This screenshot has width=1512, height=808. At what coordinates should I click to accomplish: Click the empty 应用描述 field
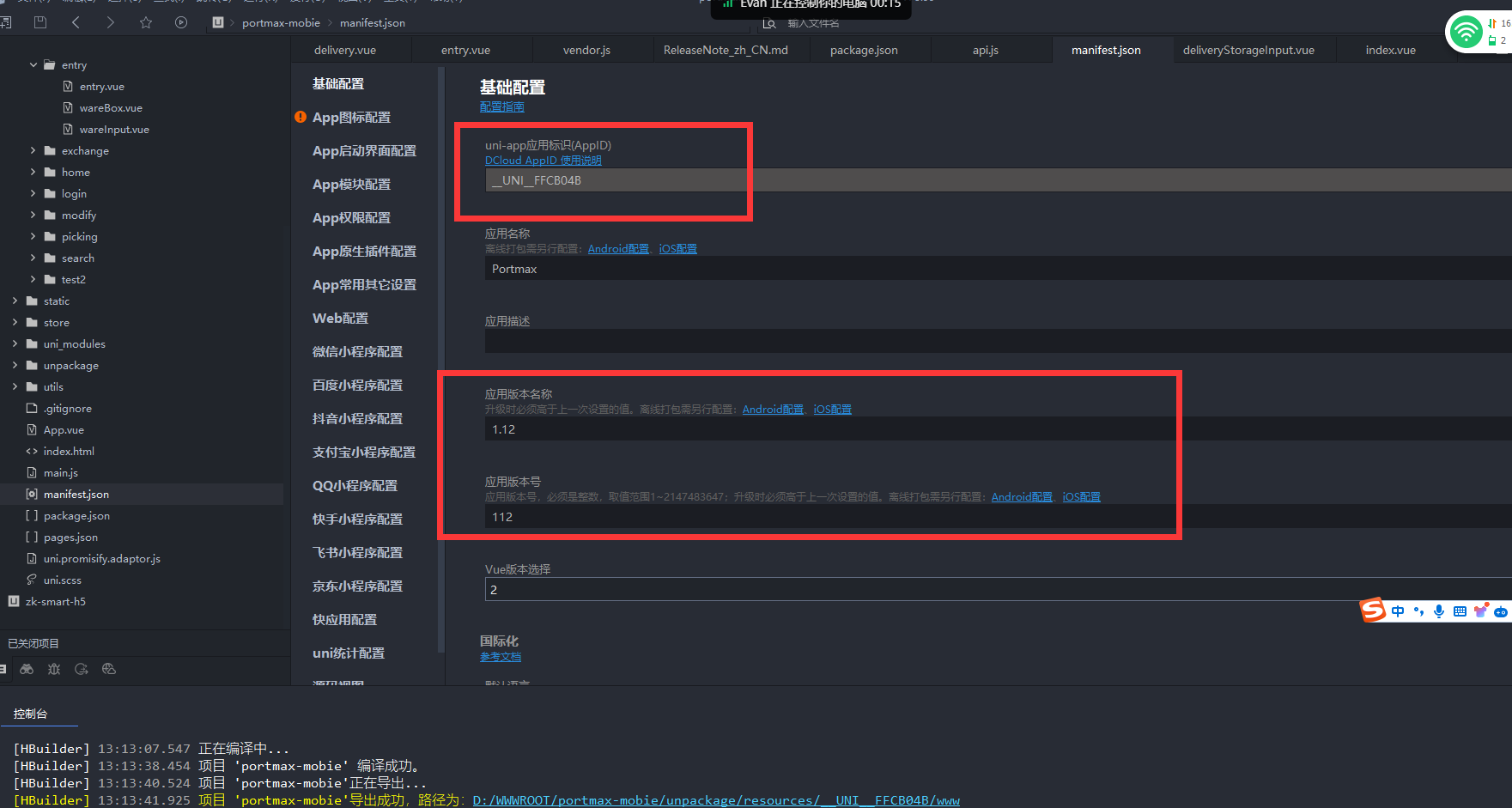pyautogui.click(x=998, y=342)
